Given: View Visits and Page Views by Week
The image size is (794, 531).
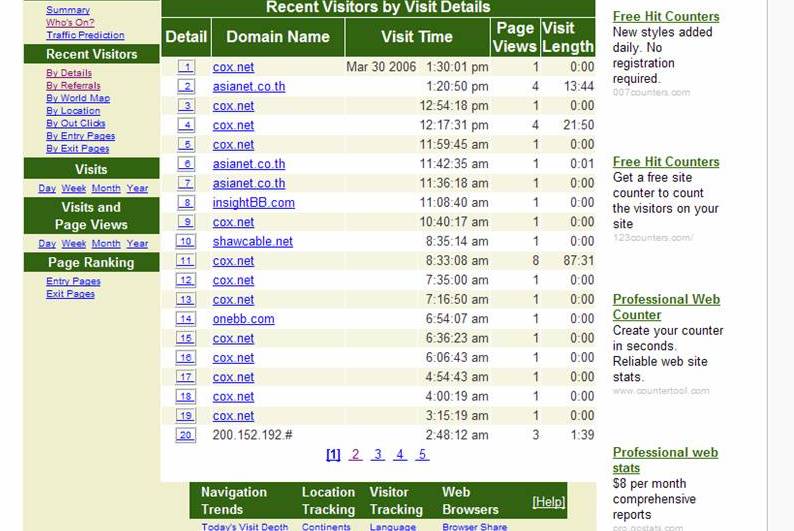Looking at the screenshot, I should tap(74, 243).
